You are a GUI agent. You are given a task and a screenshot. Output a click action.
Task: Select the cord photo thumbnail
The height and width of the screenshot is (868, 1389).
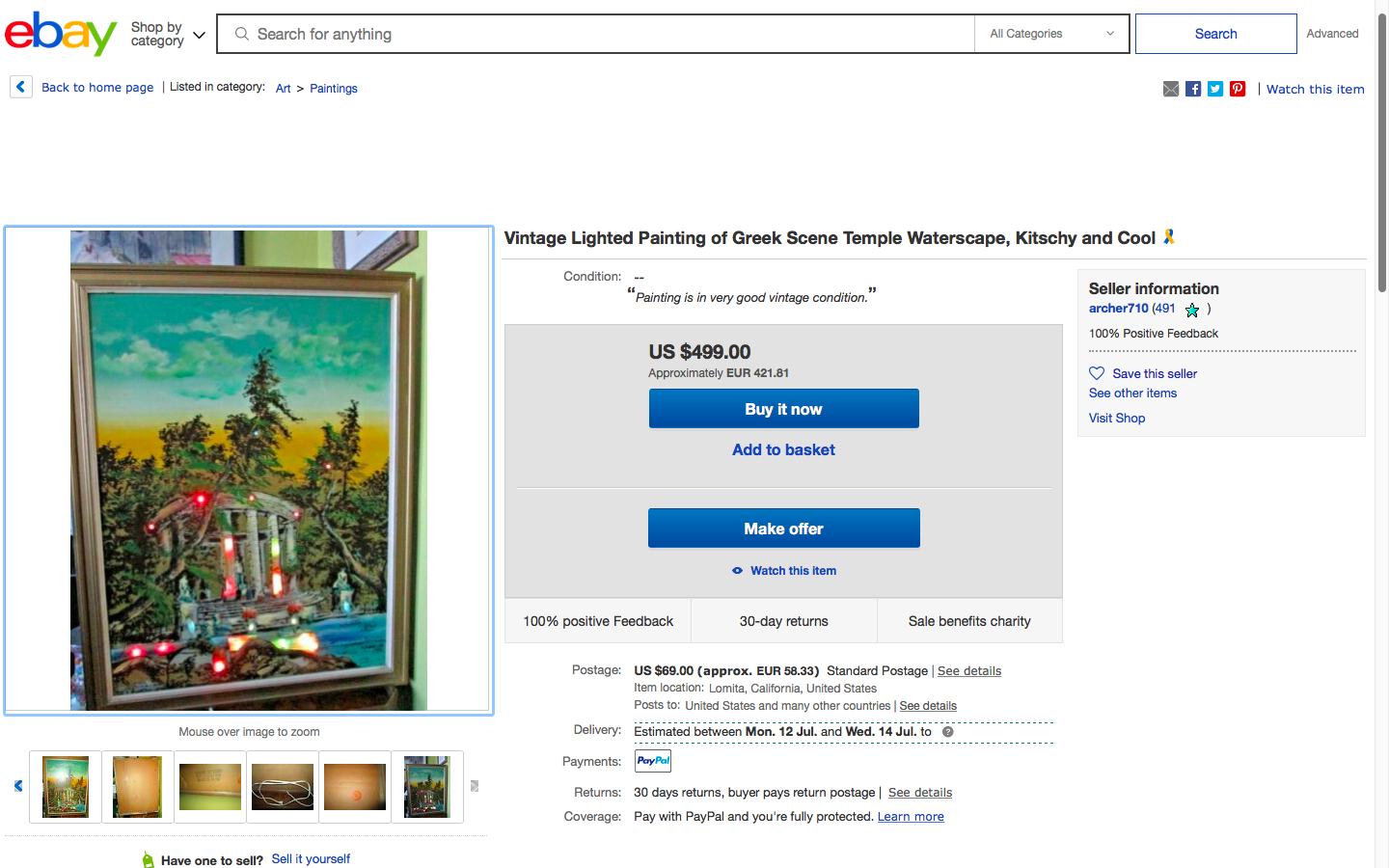click(283, 787)
